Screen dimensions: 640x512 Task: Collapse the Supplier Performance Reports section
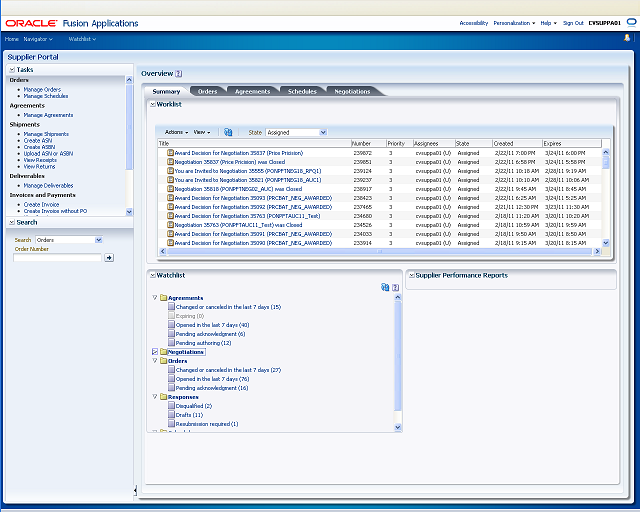(412, 276)
